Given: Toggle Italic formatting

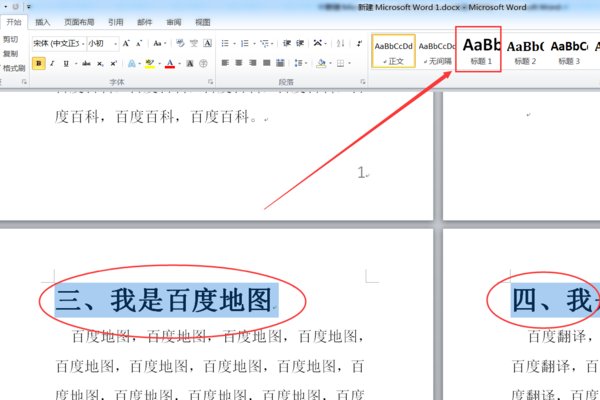Looking at the screenshot, I should coord(52,64).
